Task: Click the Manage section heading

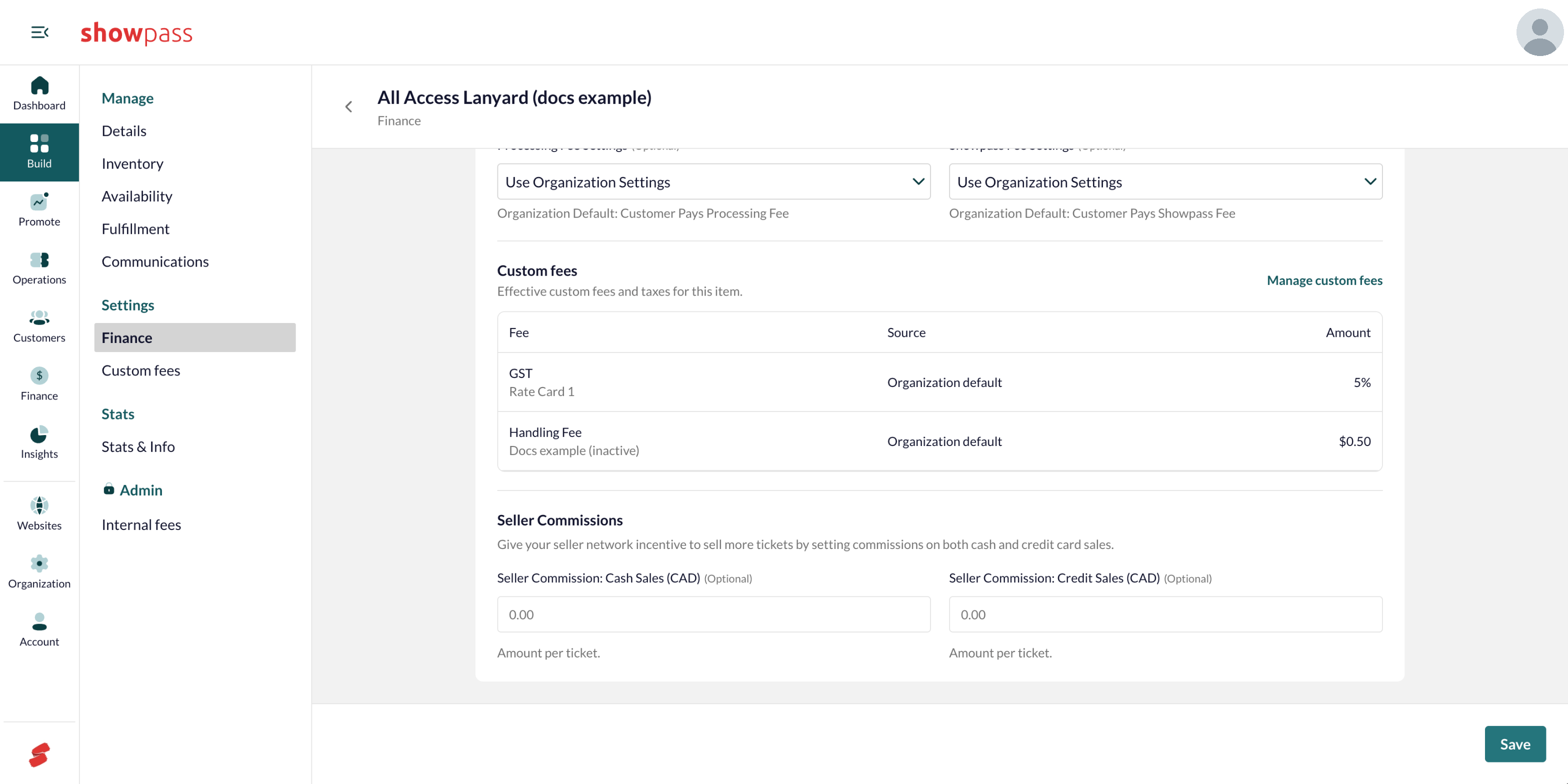Action: click(x=127, y=98)
